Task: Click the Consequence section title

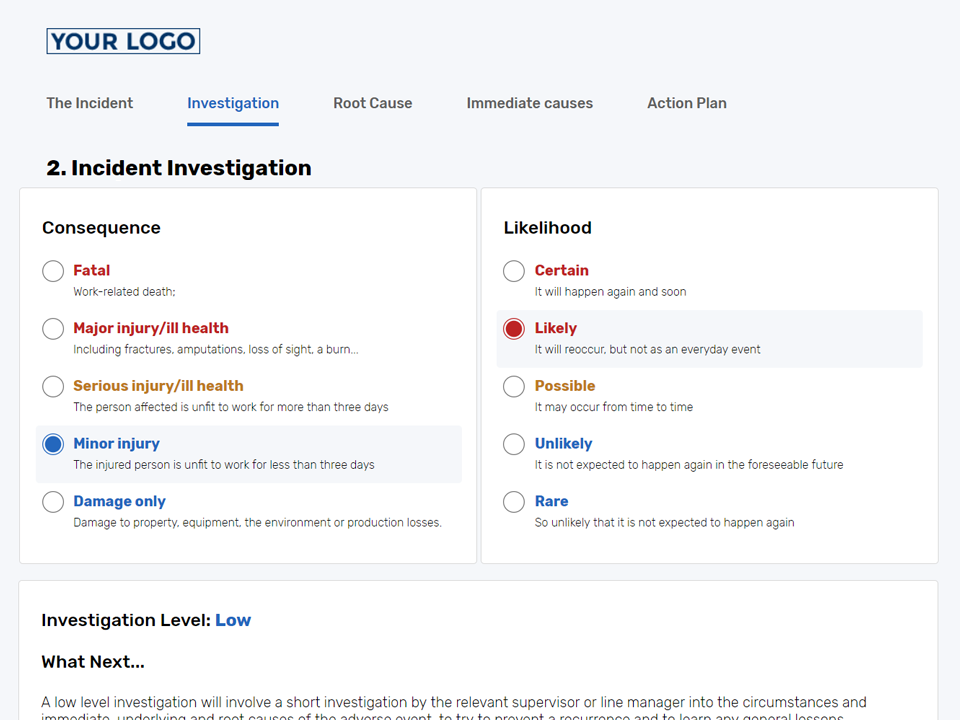Action: 101,228
